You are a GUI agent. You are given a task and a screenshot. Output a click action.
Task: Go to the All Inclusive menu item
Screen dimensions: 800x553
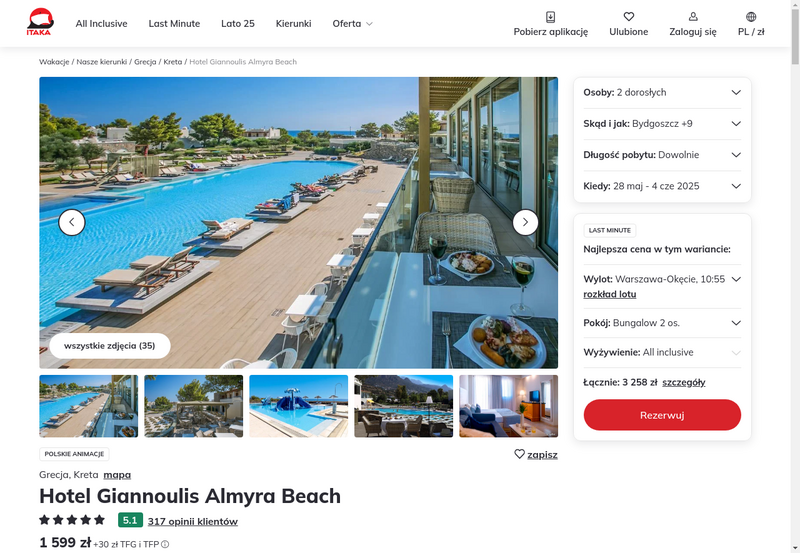102,23
